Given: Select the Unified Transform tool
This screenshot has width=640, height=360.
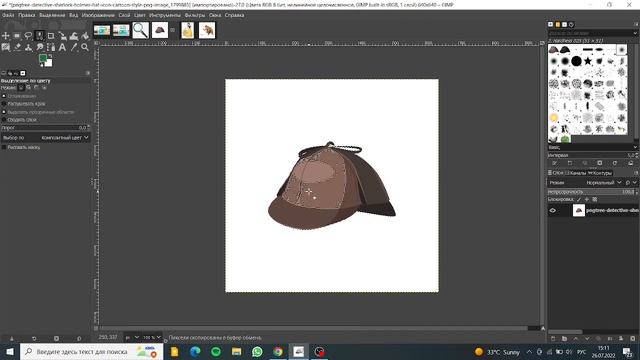Looking at the screenshot, I should click(62, 36).
